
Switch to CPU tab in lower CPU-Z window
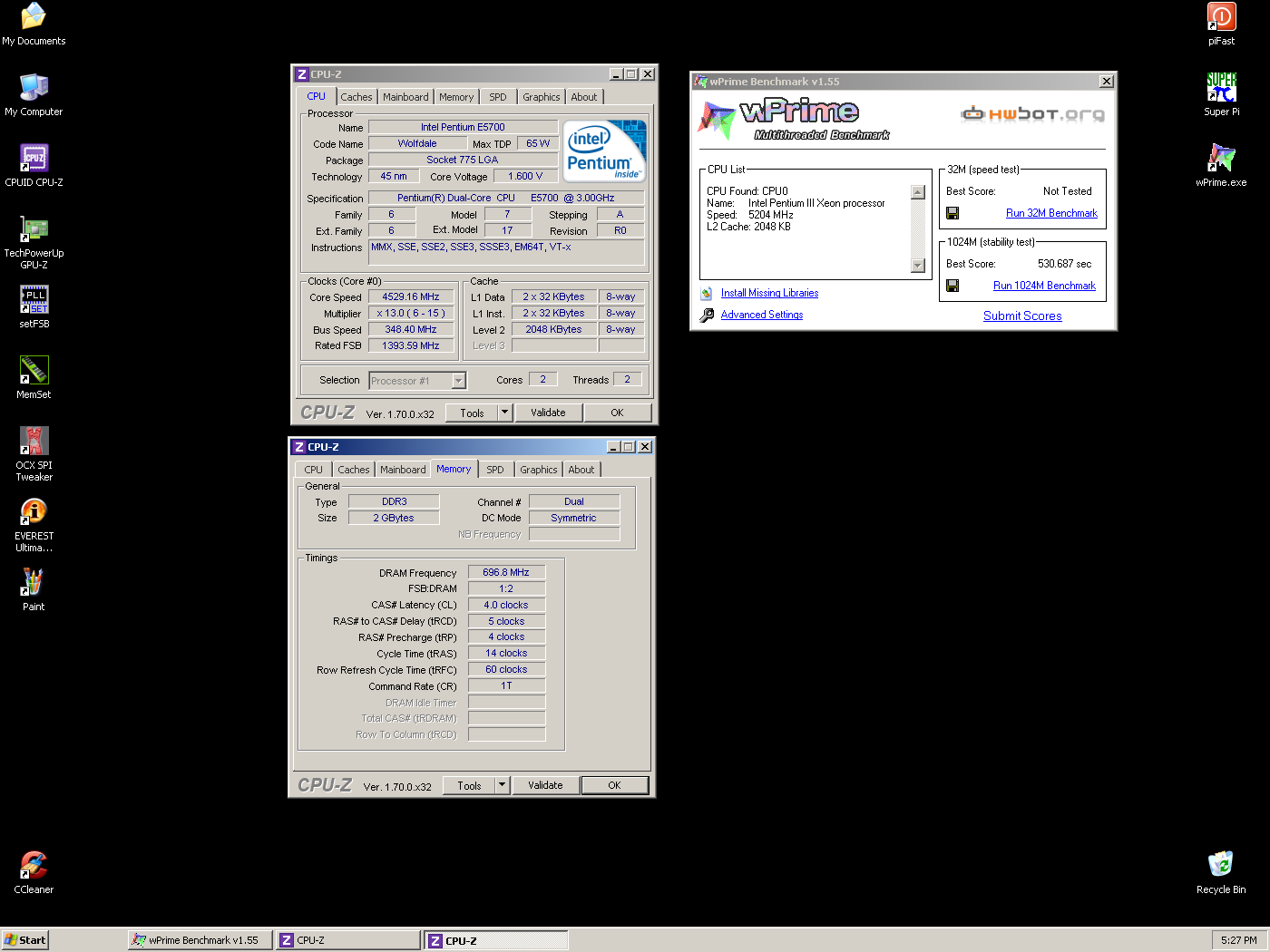tap(313, 470)
